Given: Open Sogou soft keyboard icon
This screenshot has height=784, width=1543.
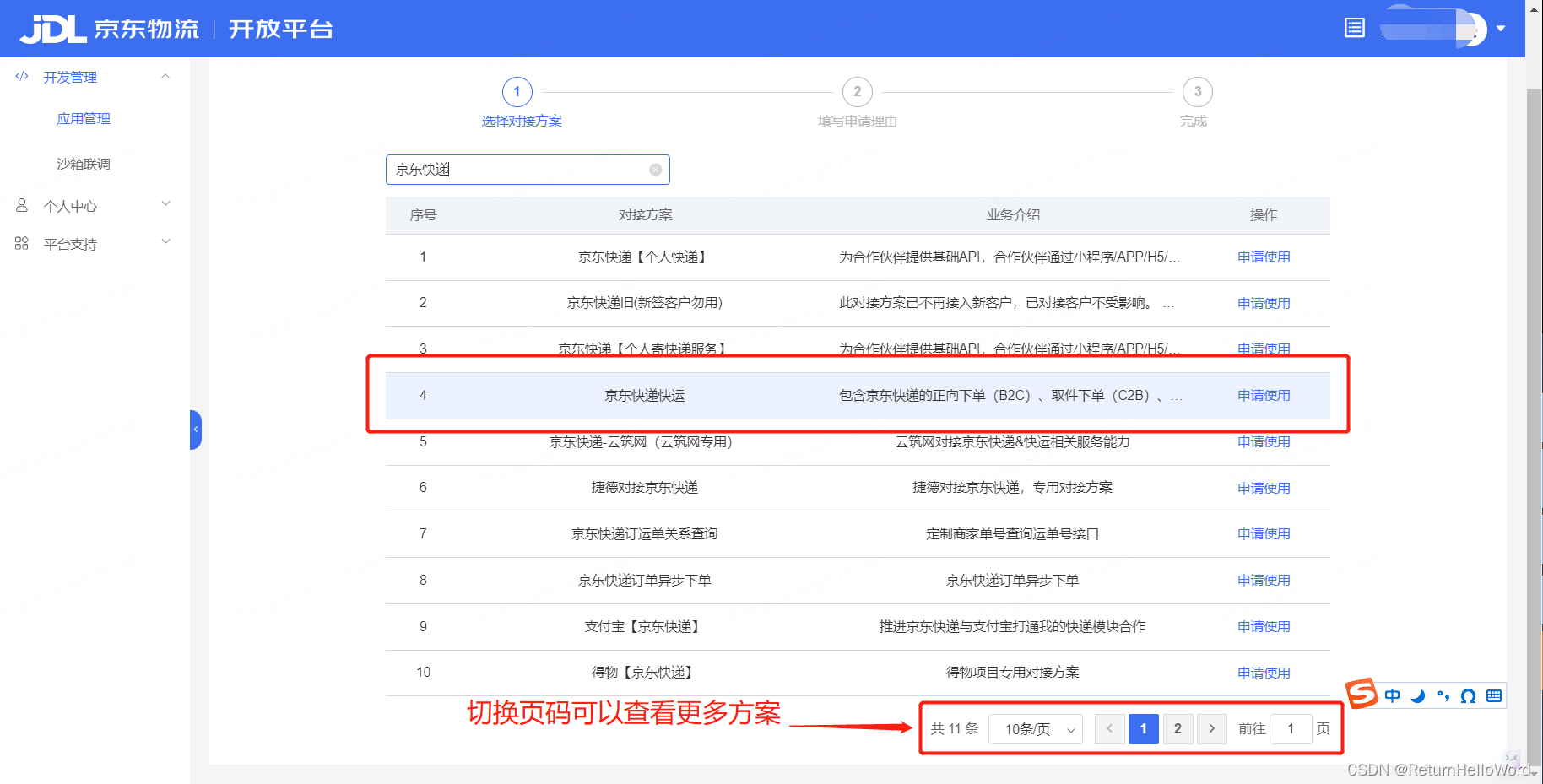Looking at the screenshot, I should 1494,696.
